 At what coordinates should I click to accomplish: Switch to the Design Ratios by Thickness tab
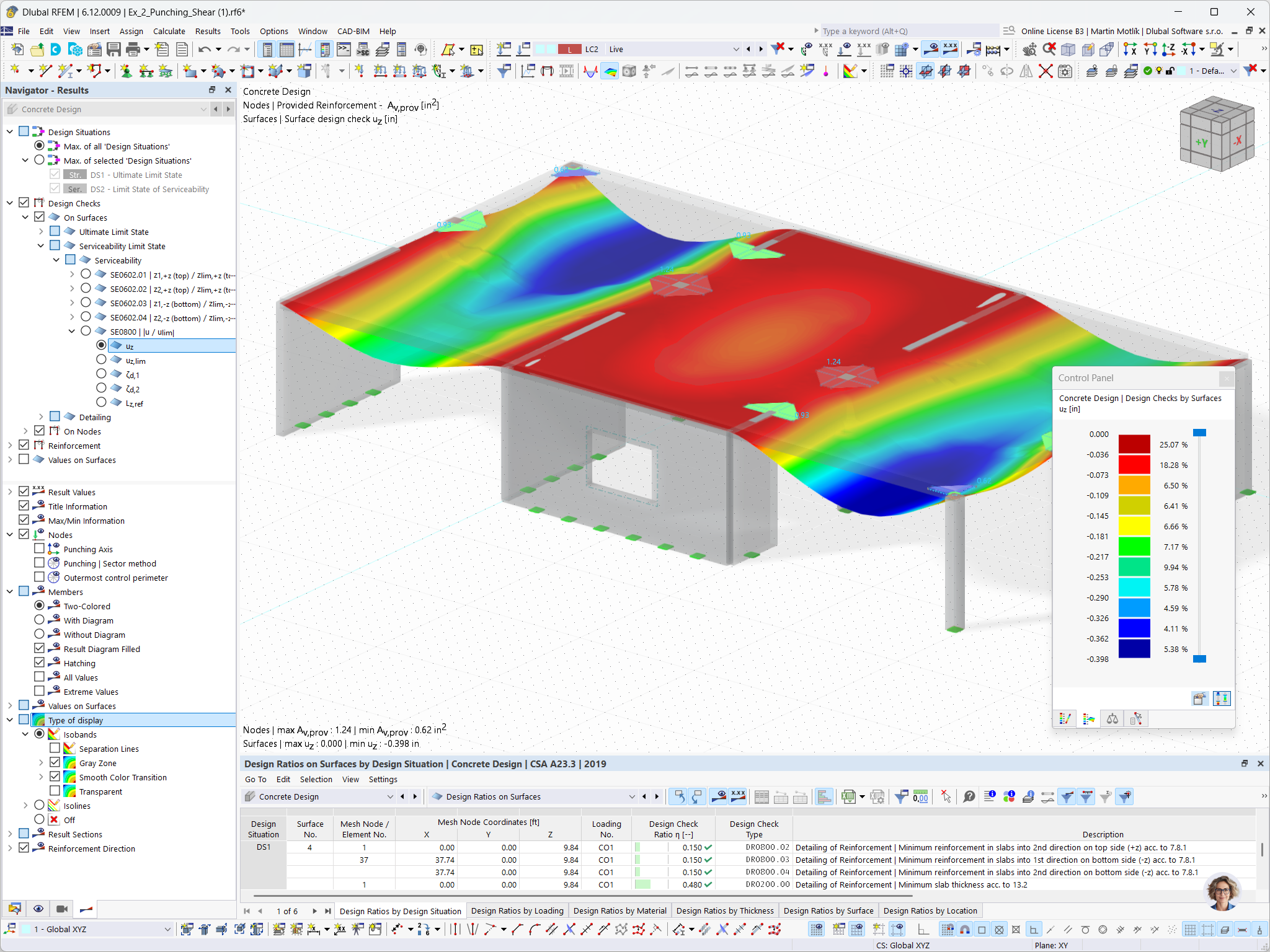[x=725, y=910]
